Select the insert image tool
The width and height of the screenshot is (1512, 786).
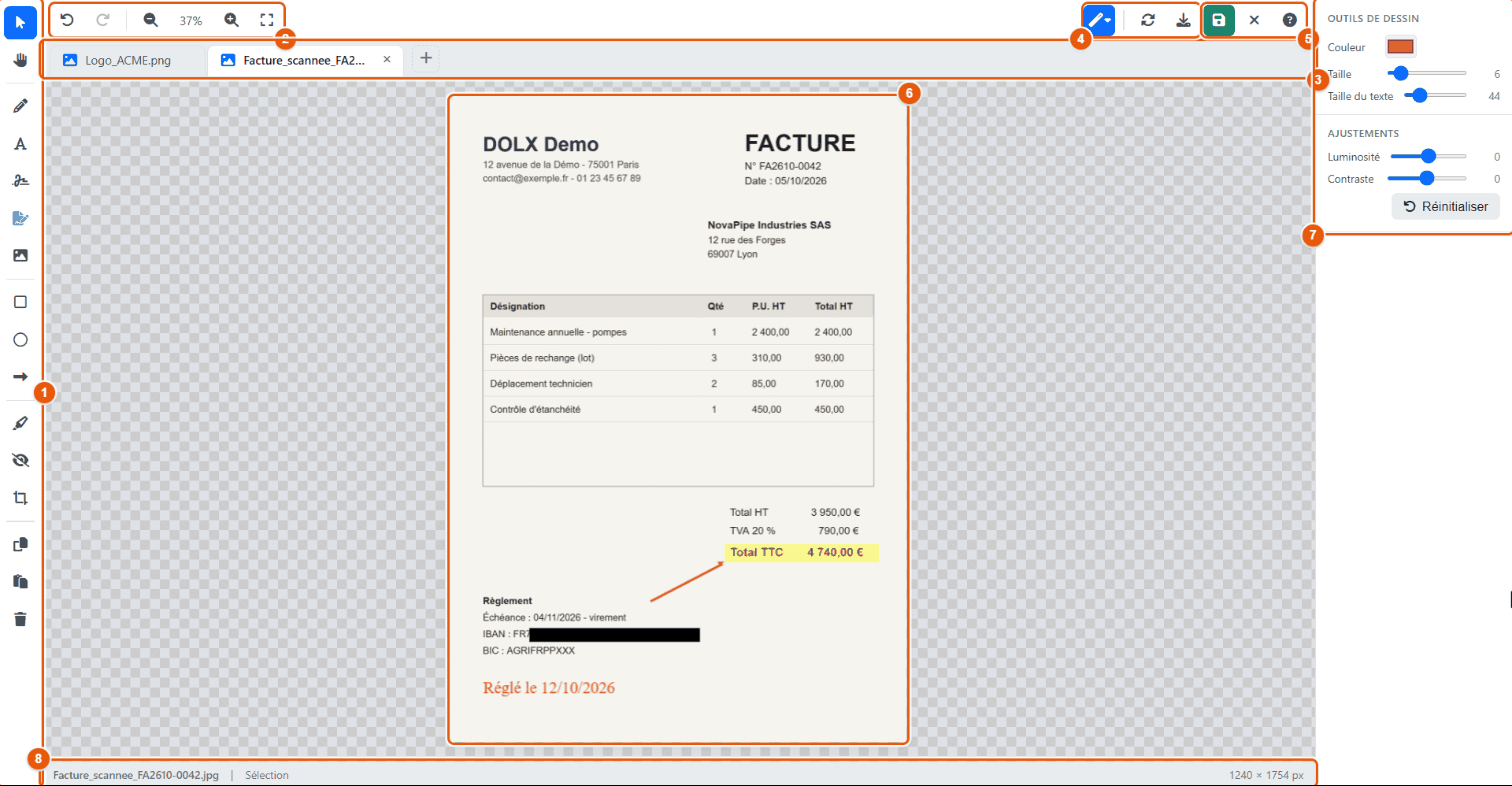[x=20, y=255]
